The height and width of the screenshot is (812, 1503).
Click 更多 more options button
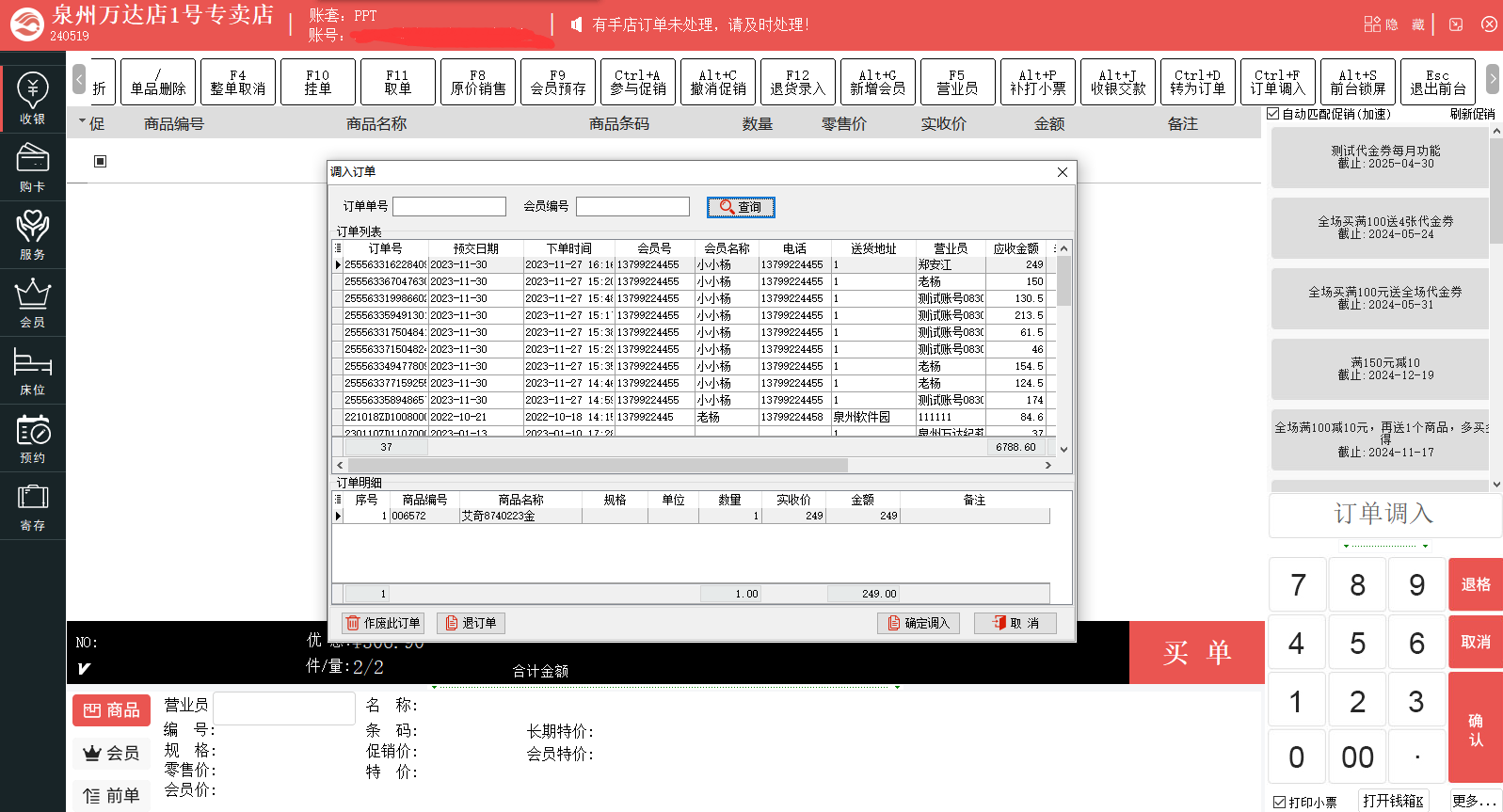coord(1474,801)
